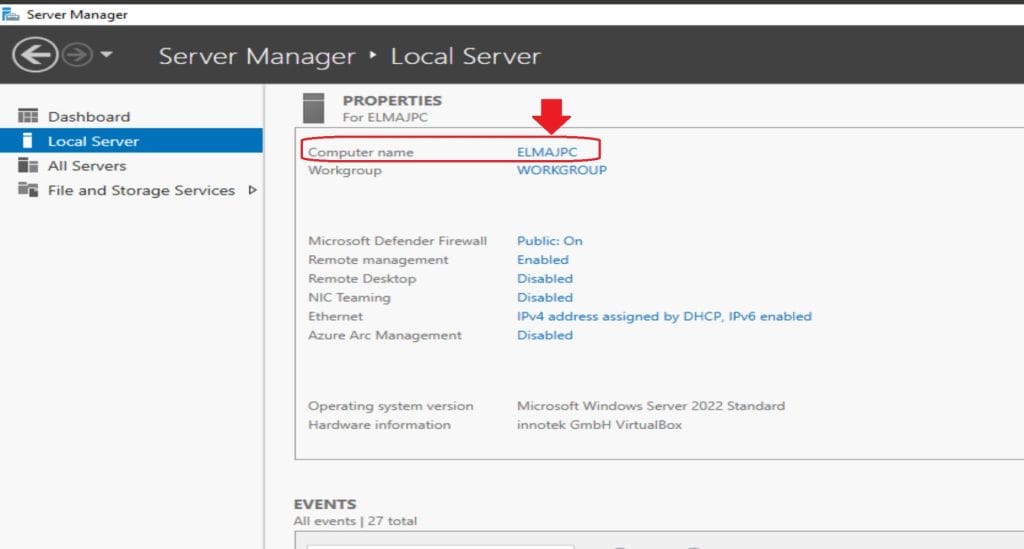Viewport: 1024px width, 549px height.
Task: Click the Server Manager title bar app icon
Action: (x=12, y=14)
